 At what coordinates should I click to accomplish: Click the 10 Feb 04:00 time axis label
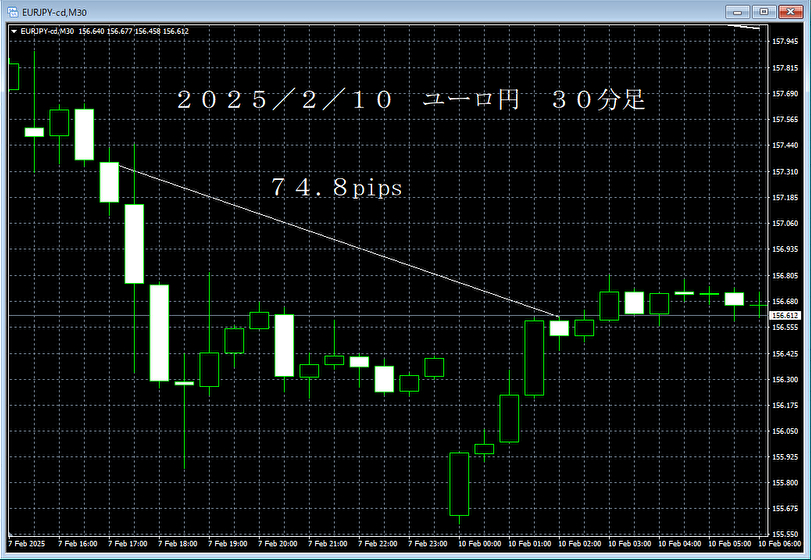pyautogui.click(x=680, y=544)
